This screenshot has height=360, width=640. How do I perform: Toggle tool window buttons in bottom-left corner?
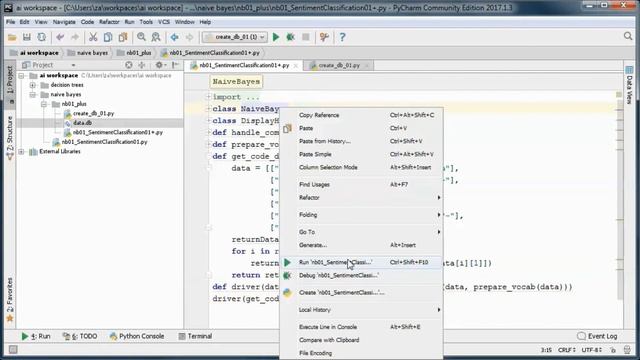[13, 349]
